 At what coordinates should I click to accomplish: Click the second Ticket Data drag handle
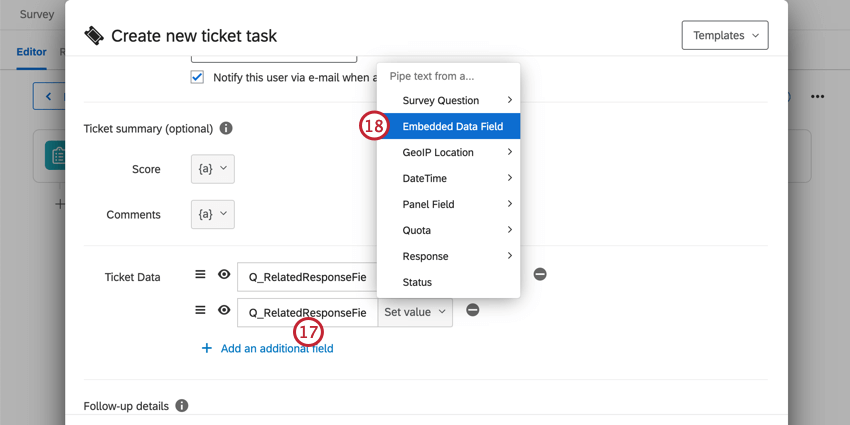(200, 311)
